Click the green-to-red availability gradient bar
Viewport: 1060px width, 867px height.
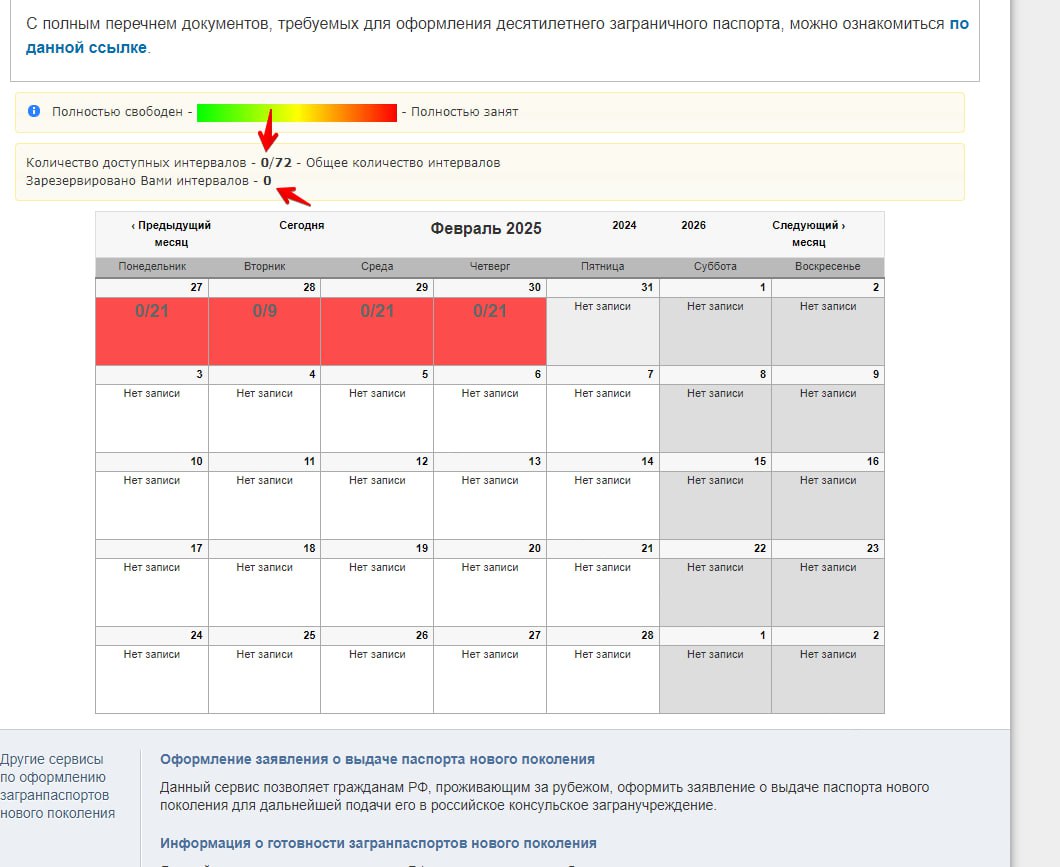click(x=297, y=112)
